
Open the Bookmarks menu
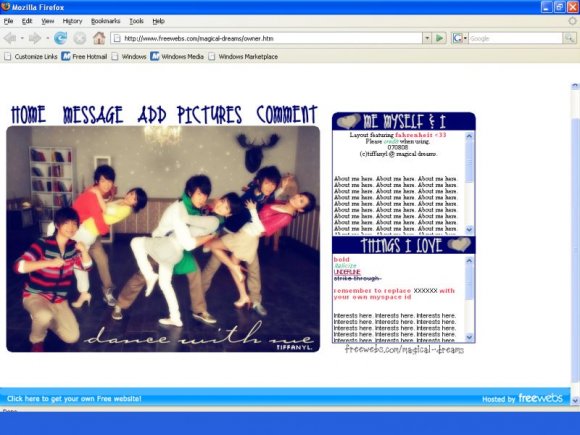[105, 21]
